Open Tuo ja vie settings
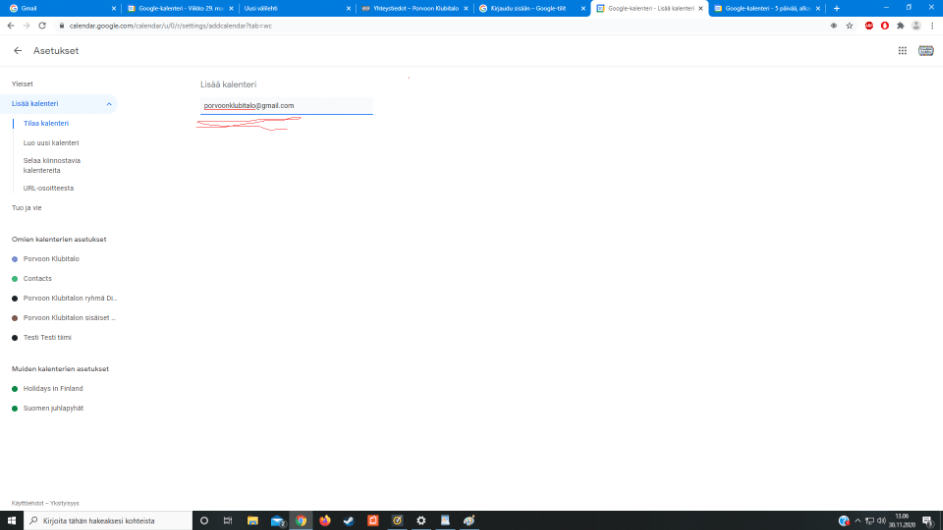The height and width of the screenshot is (530, 943). tap(27, 208)
